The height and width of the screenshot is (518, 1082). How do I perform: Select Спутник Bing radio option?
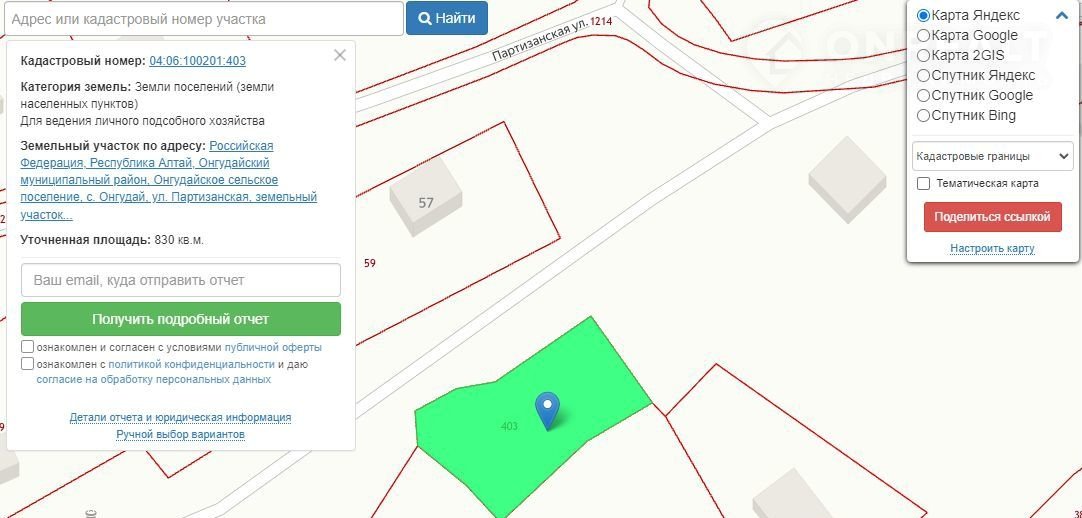tap(923, 115)
